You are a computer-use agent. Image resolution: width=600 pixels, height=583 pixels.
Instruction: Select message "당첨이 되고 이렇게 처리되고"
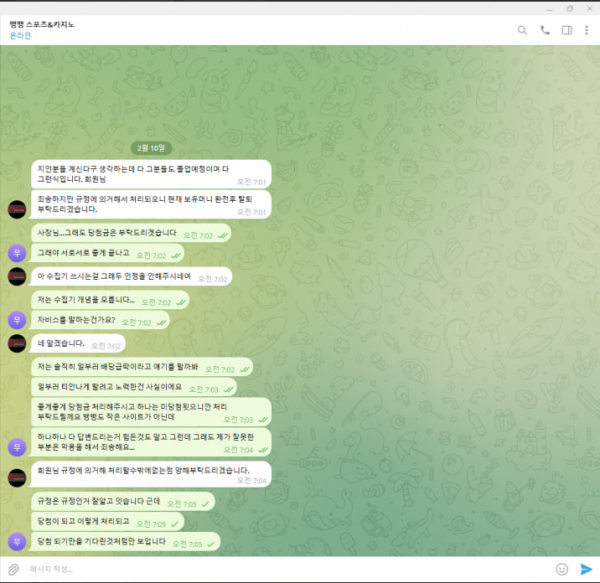tap(108, 521)
